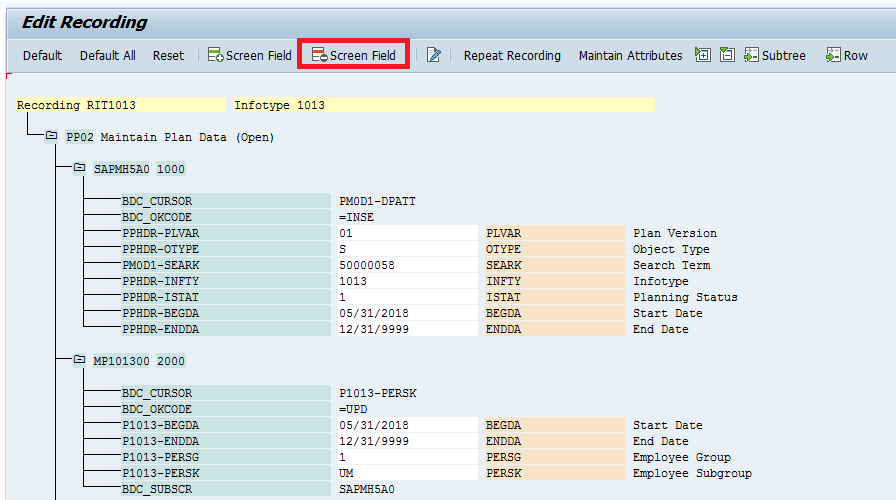Click the Reset button
Screen dimensions: 896x500
168,55
